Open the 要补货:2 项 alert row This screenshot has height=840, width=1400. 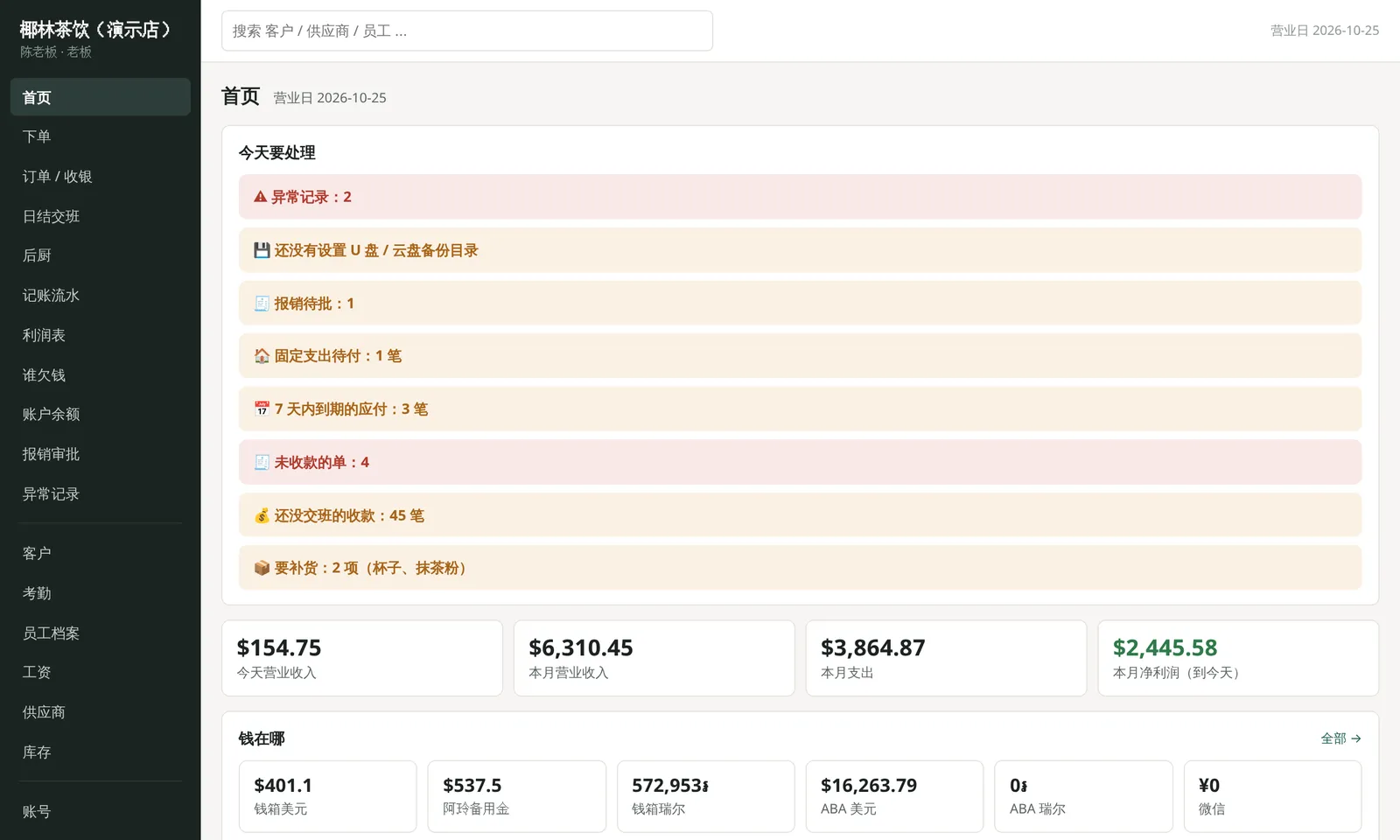click(x=800, y=568)
